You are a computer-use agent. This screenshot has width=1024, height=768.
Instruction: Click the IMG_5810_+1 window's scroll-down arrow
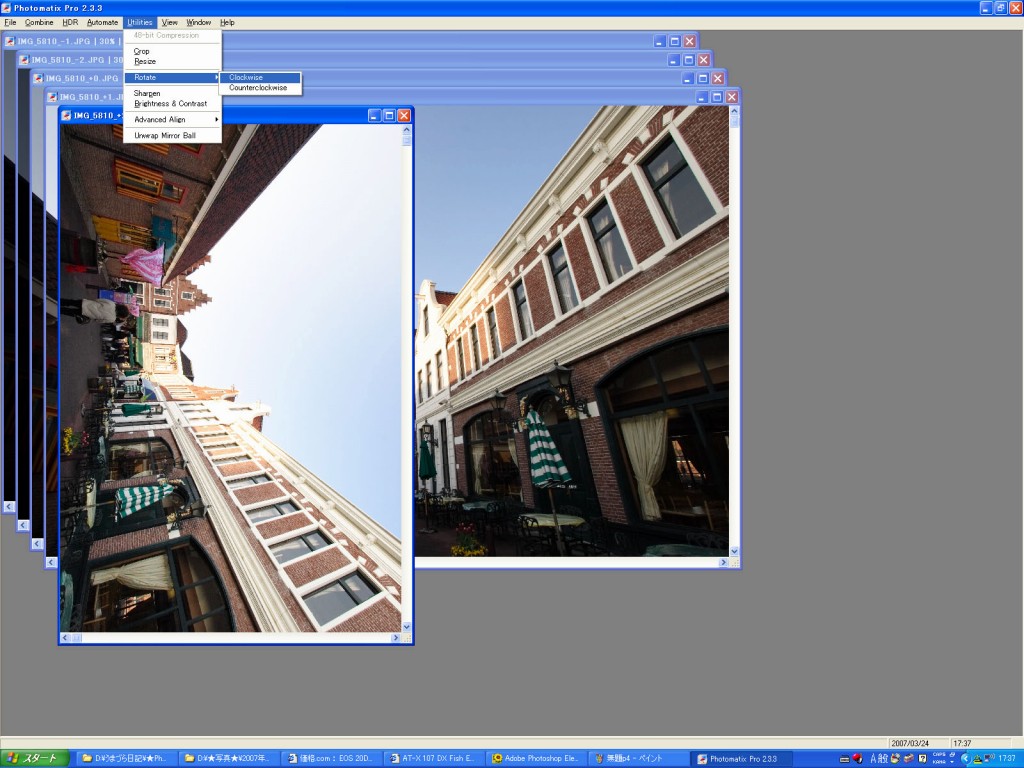coord(734,551)
